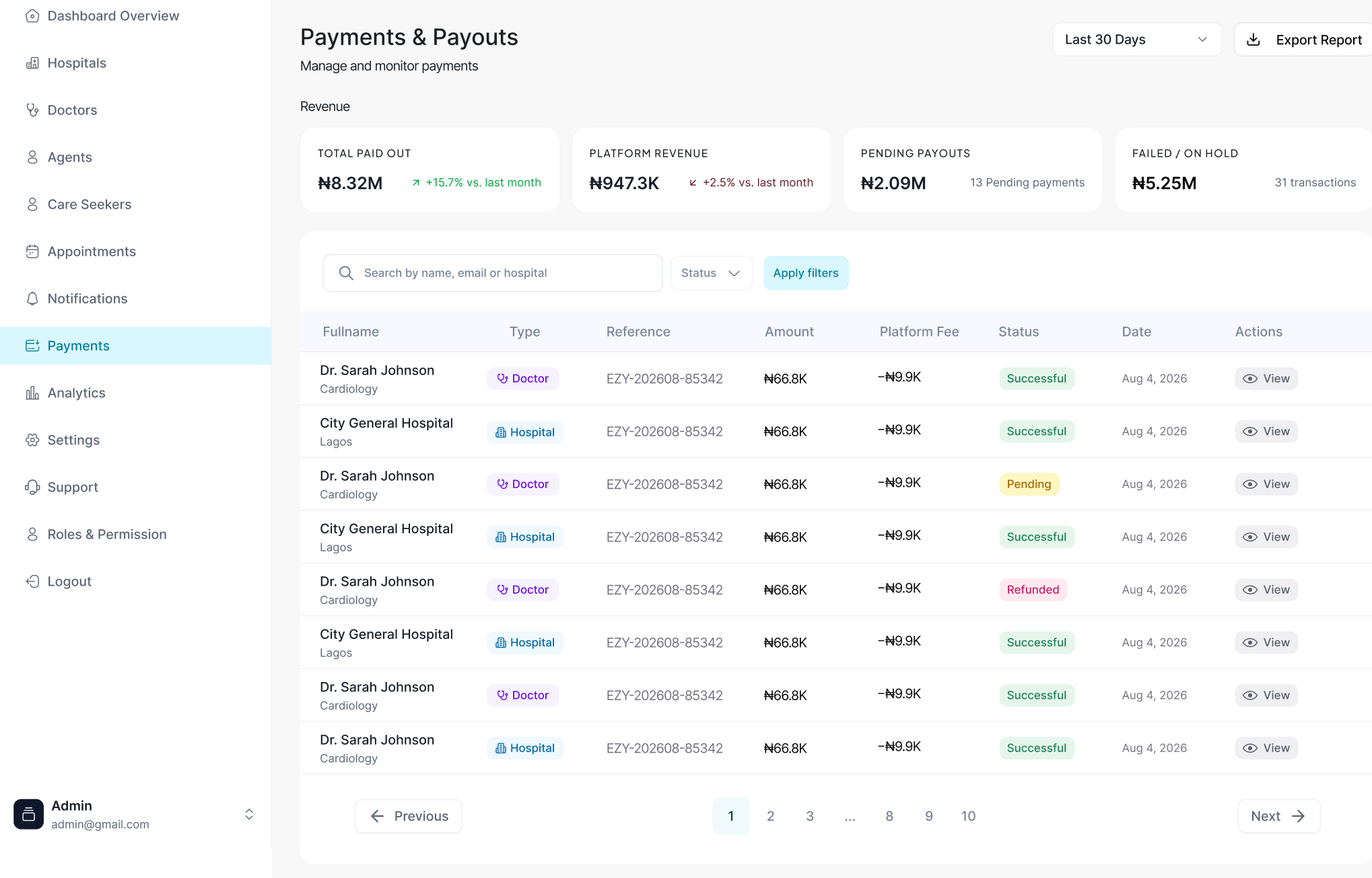Click the eye icon in the Pending row
The image size is (1372, 878).
pyautogui.click(x=1250, y=484)
